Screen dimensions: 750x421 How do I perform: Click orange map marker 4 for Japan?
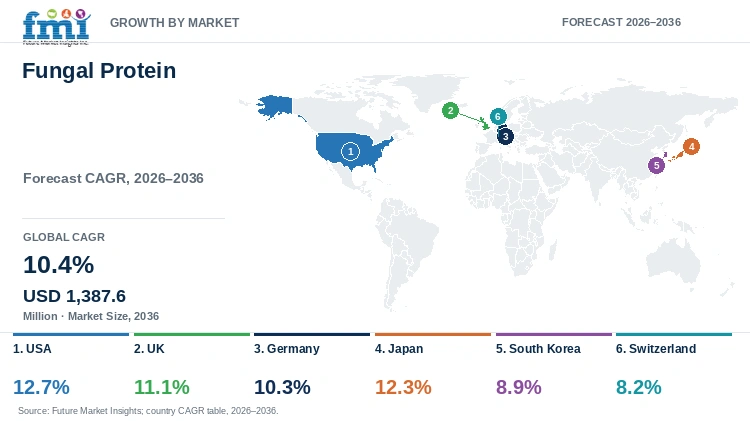[x=691, y=146]
